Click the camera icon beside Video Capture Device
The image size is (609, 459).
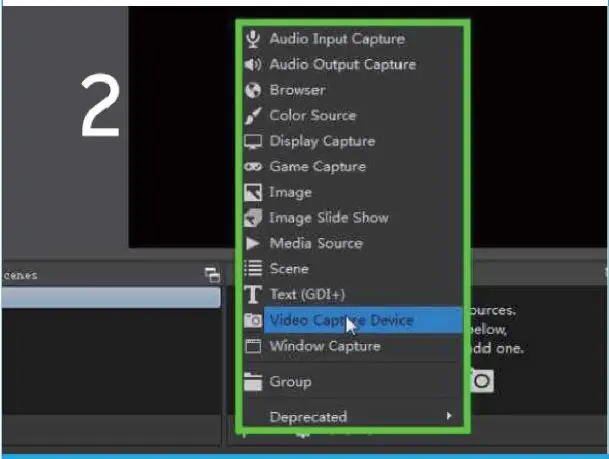point(253,320)
